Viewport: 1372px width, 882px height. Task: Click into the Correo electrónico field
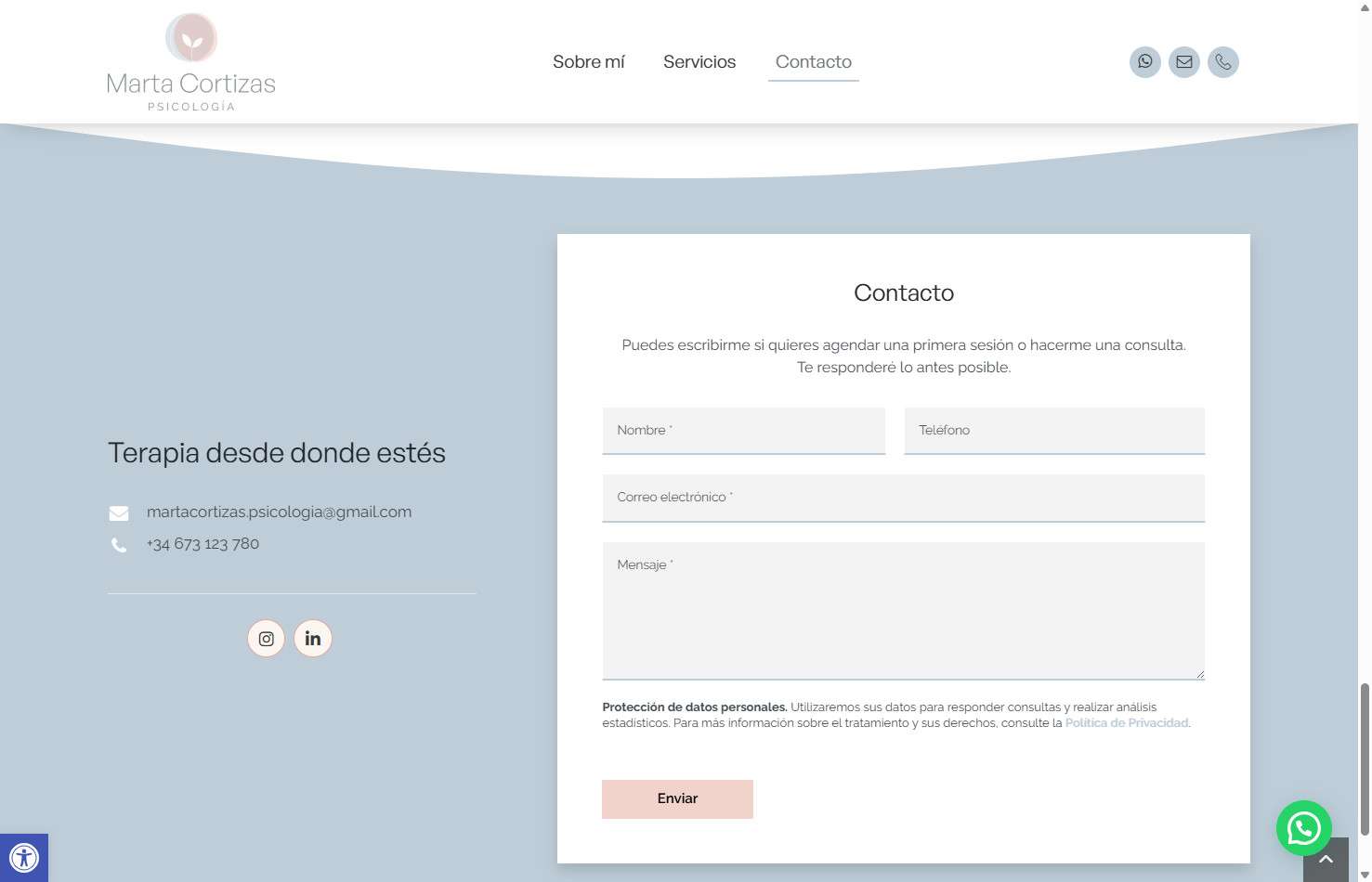(903, 498)
